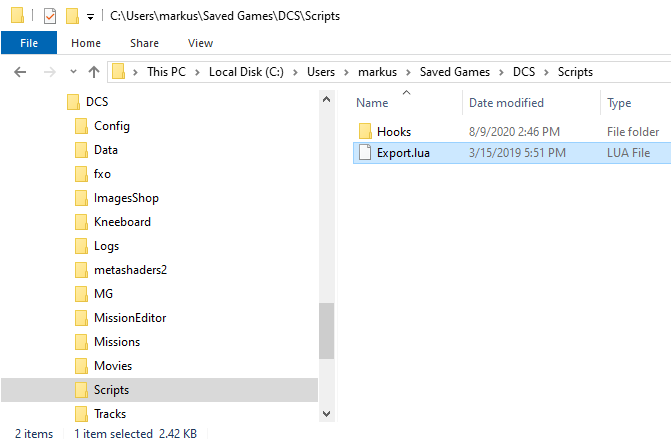Select the Export.lua file icon

click(x=365, y=152)
